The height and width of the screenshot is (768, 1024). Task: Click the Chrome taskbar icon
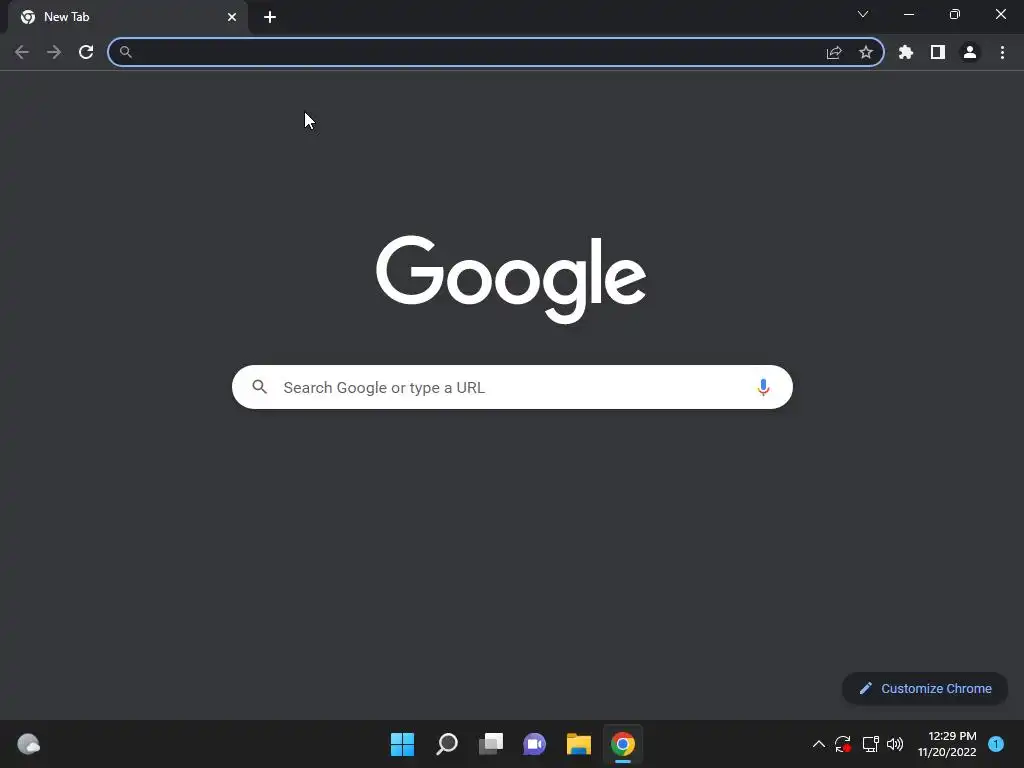623,744
